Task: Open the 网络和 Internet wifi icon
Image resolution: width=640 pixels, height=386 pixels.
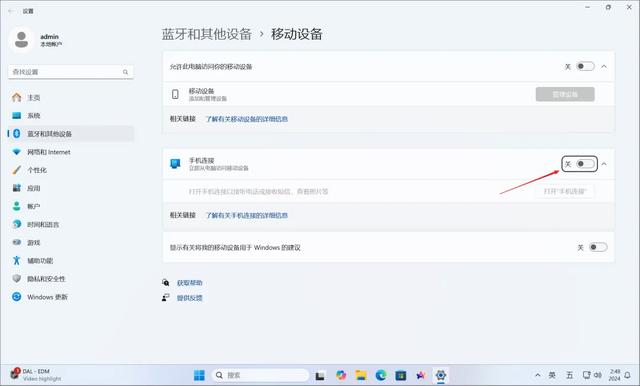Action: (17, 152)
